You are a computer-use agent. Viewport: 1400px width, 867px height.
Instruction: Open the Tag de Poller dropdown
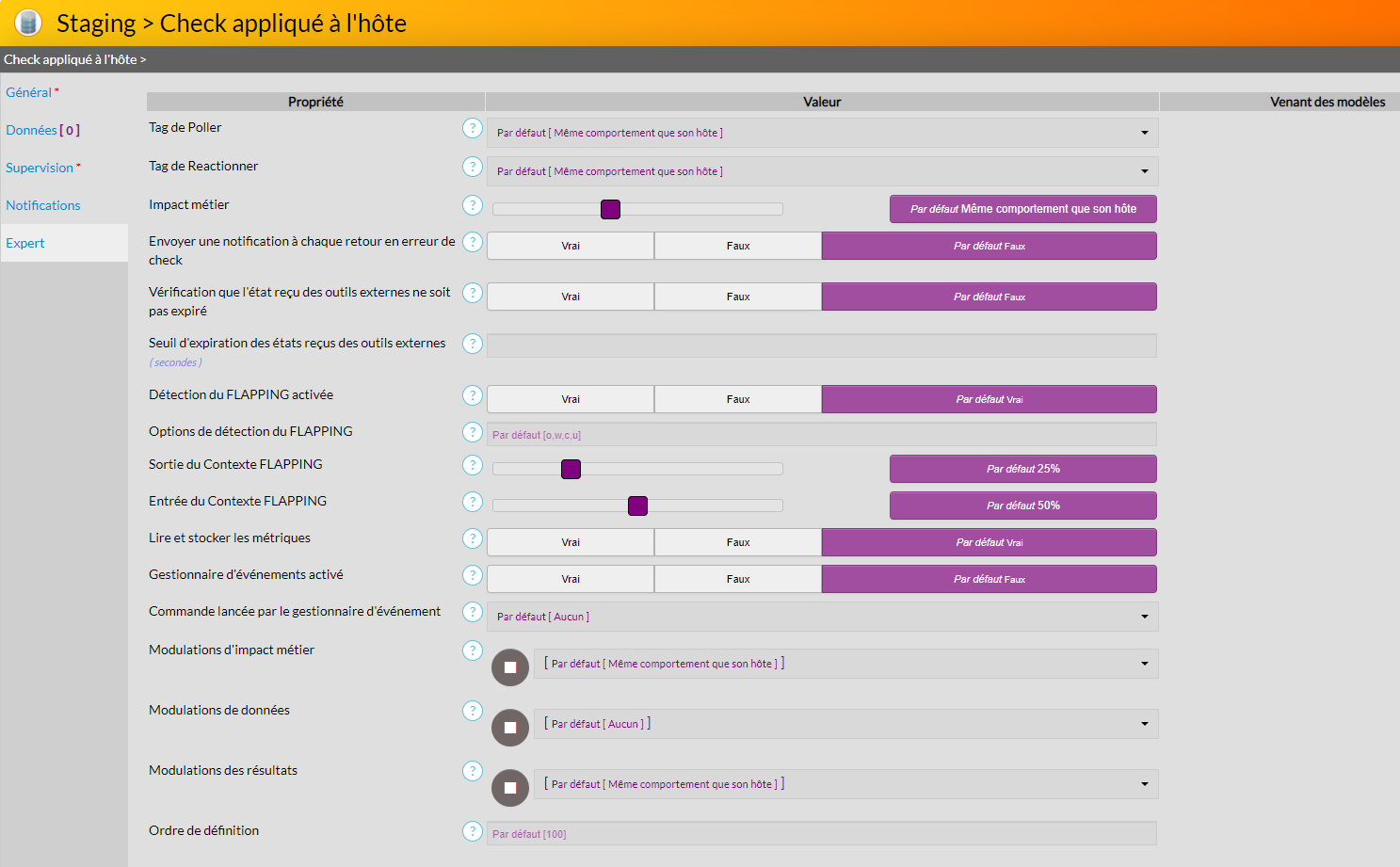pyautogui.click(x=822, y=133)
